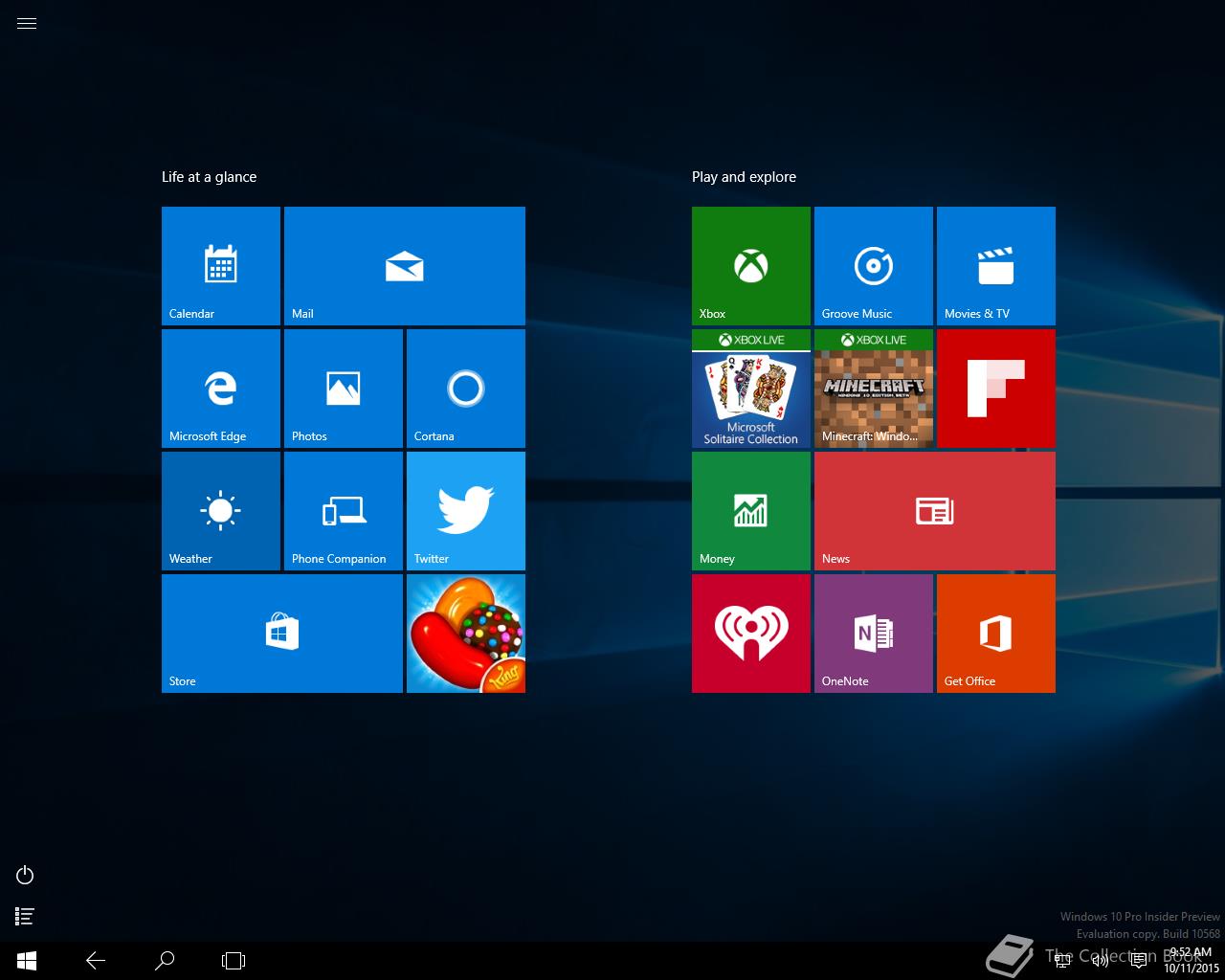Launch the iHeartRadio tile

751,634
